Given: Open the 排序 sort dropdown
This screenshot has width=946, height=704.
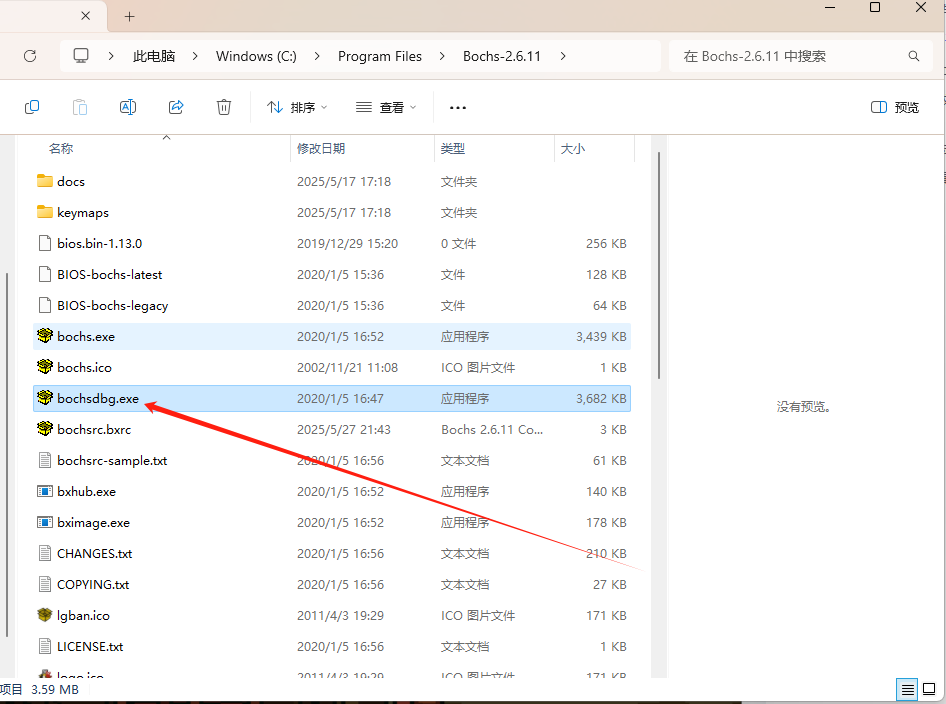Looking at the screenshot, I should pyautogui.click(x=297, y=107).
